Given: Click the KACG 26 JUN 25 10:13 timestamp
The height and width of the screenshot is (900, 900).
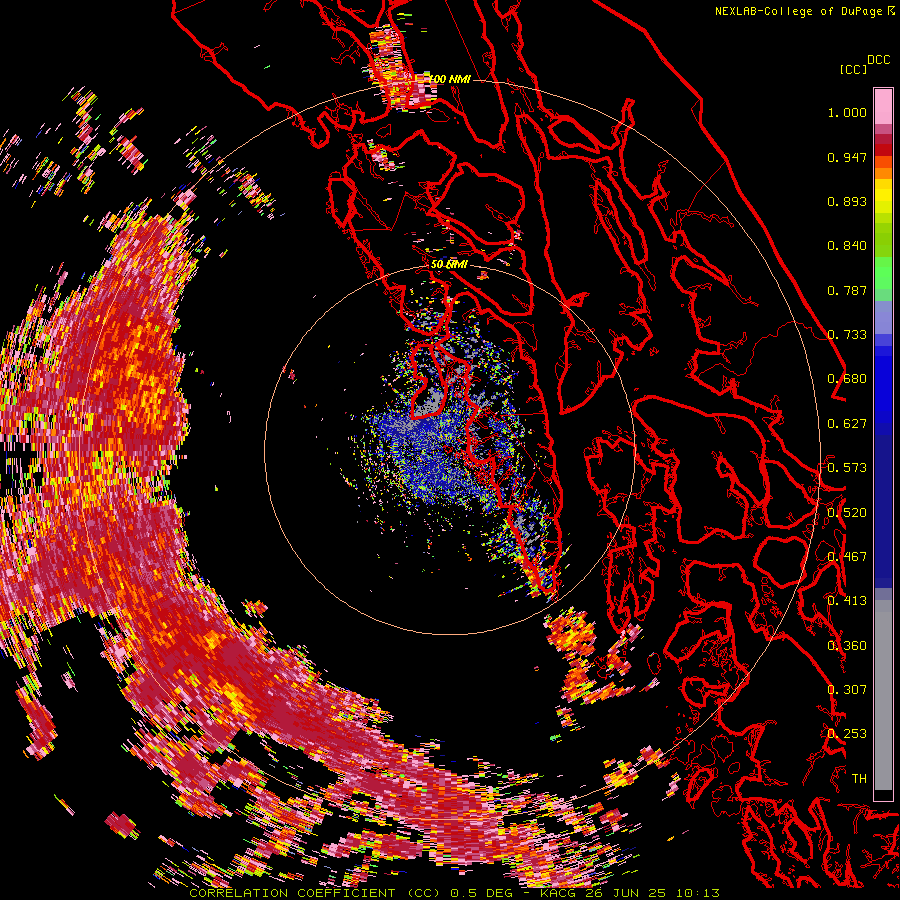Looking at the screenshot, I should coord(630,893).
